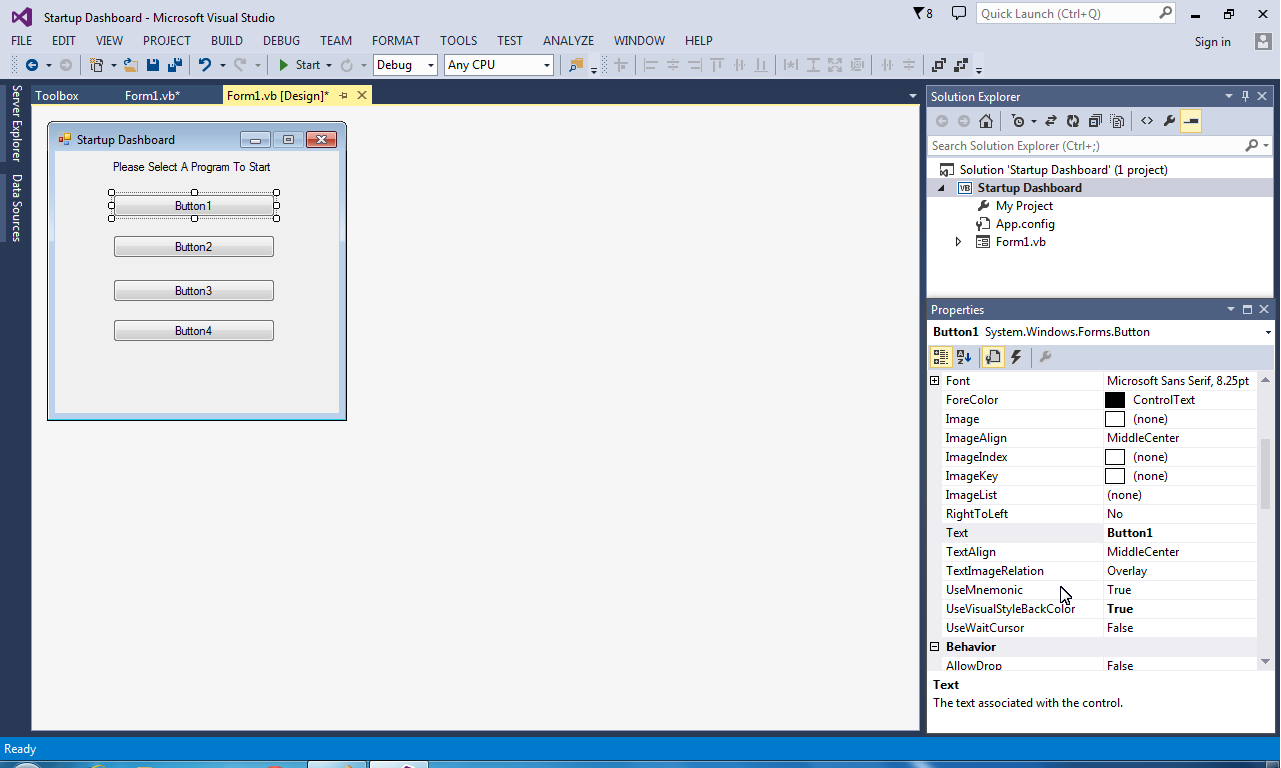Click the Send to Back layout icon

[961, 65]
